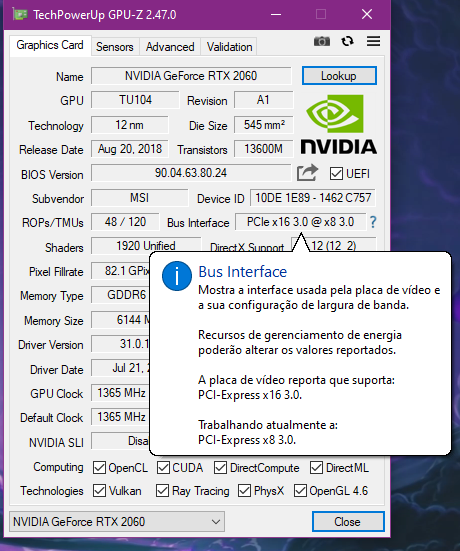Toggle the DirectML checkbox
The image size is (460, 551).
tap(316, 468)
